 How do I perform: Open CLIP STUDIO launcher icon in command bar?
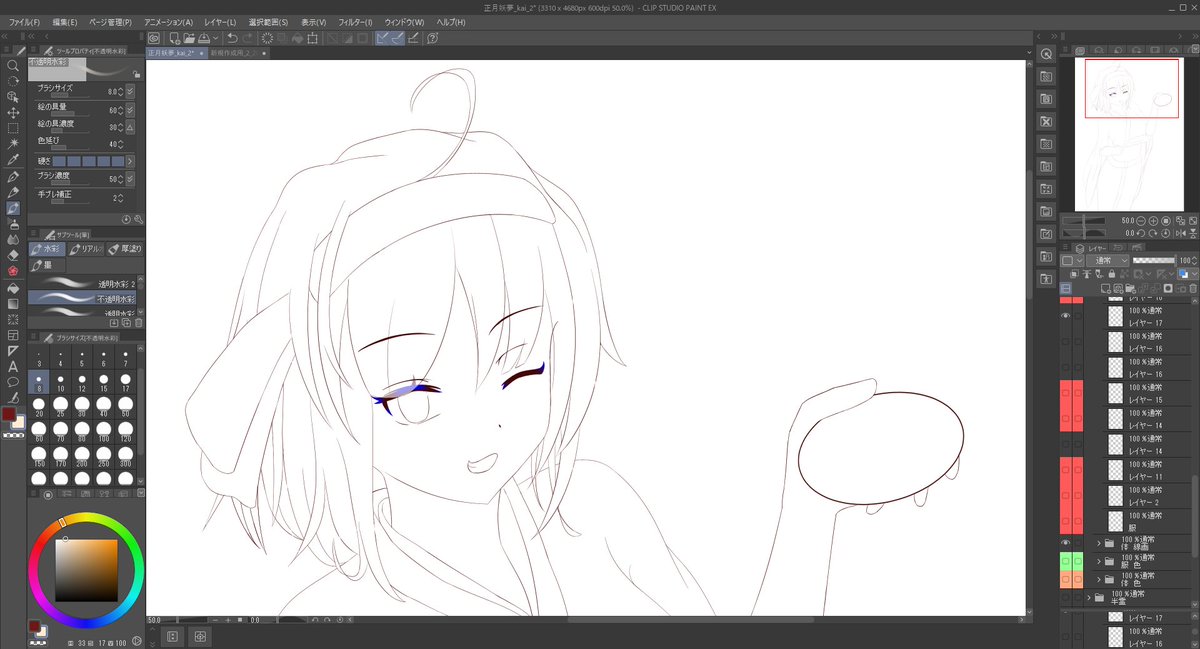(x=154, y=38)
